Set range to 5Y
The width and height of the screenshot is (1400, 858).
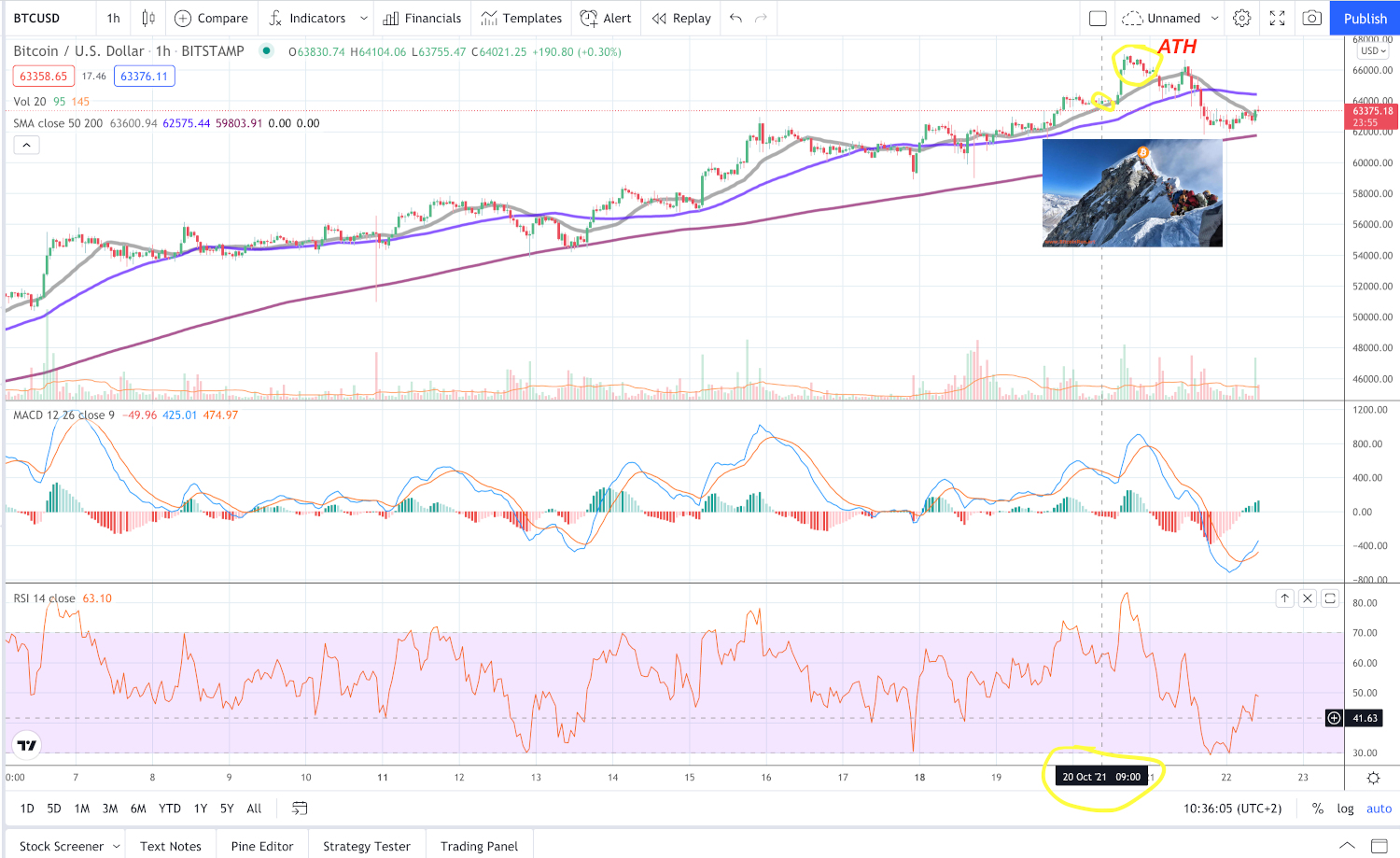[x=227, y=809]
